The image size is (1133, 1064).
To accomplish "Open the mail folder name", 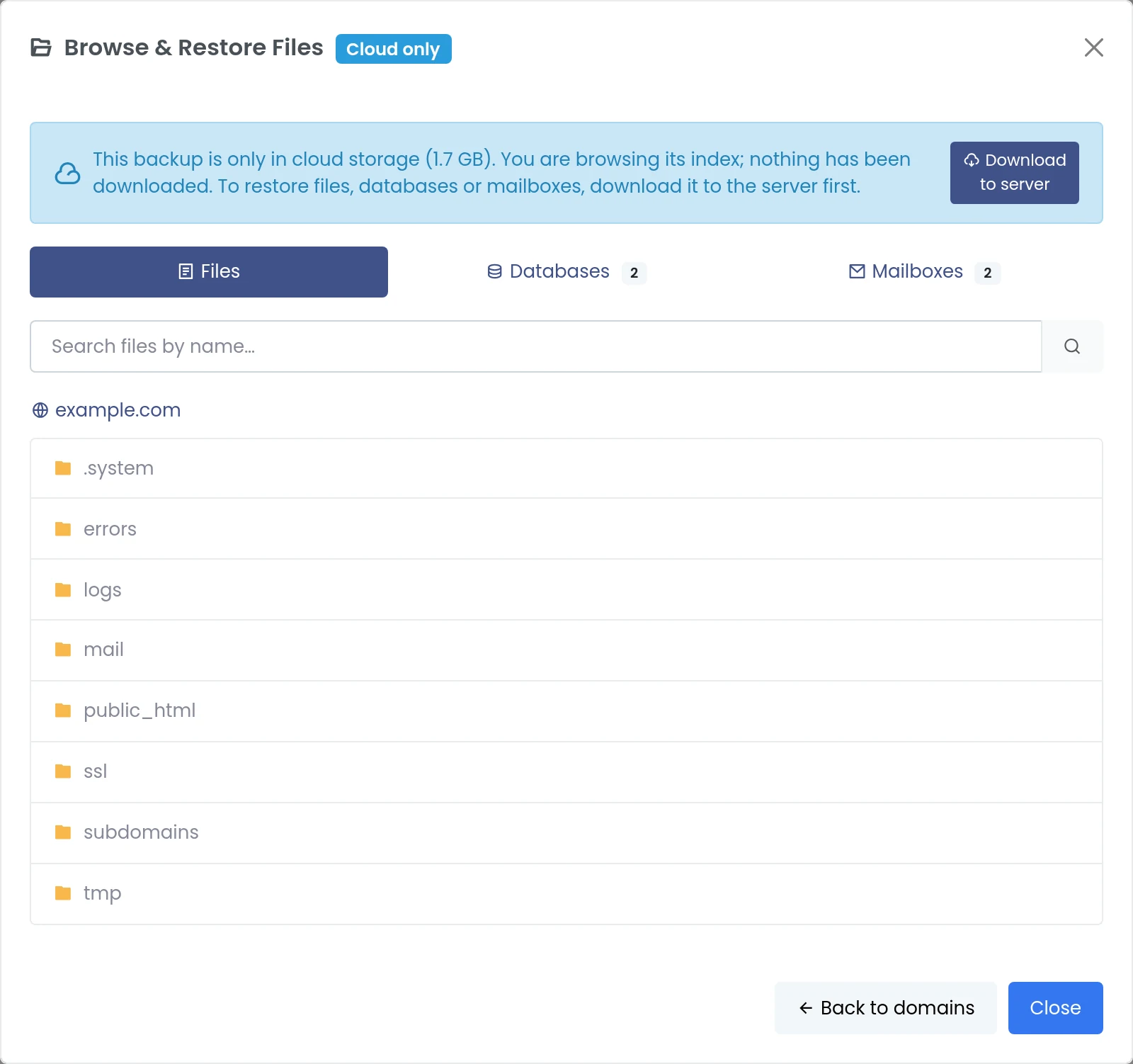I will click(103, 650).
